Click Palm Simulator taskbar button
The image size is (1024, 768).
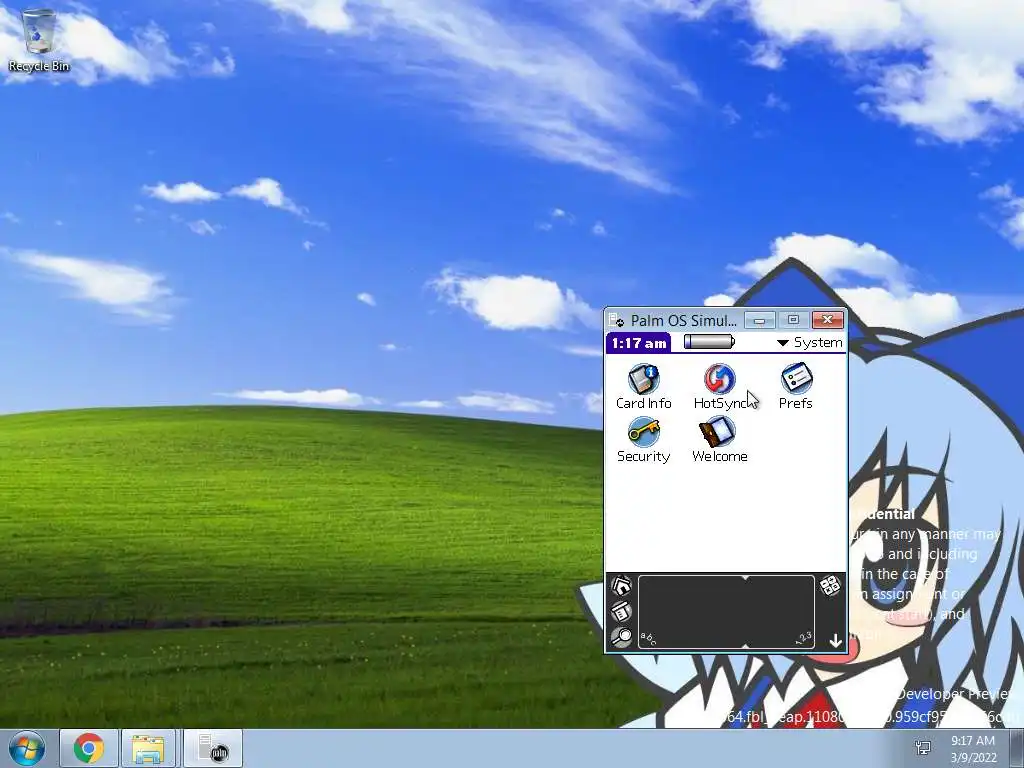click(x=213, y=748)
